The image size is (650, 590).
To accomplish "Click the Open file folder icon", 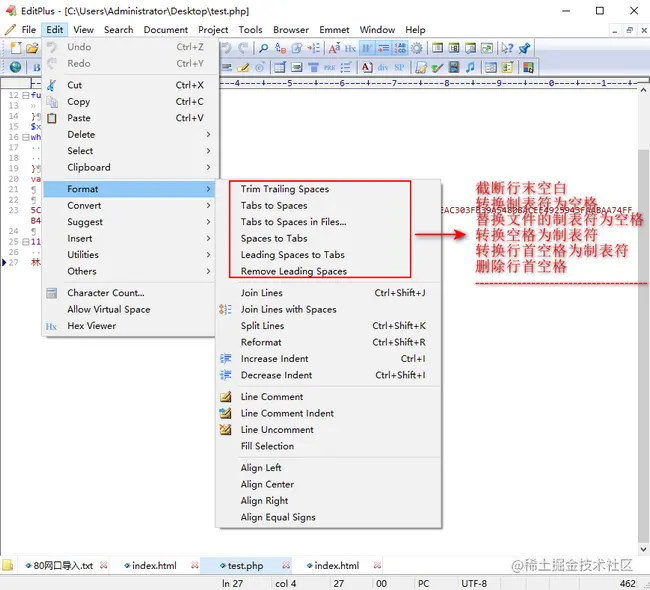I will 32,48.
